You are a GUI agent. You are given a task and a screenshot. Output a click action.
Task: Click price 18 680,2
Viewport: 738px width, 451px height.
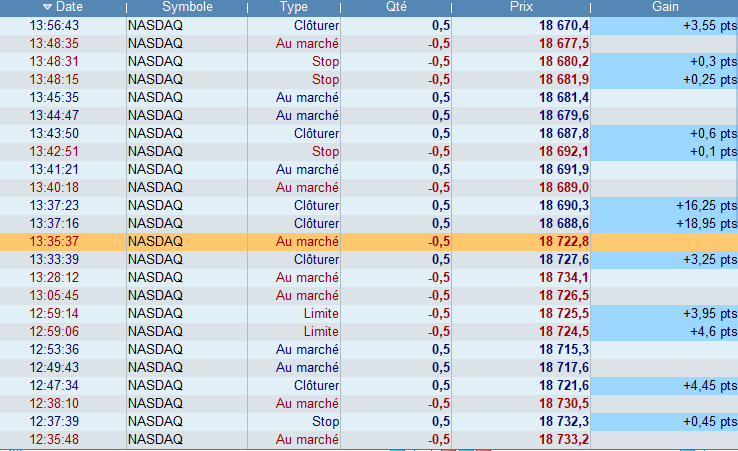tap(564, 61)
